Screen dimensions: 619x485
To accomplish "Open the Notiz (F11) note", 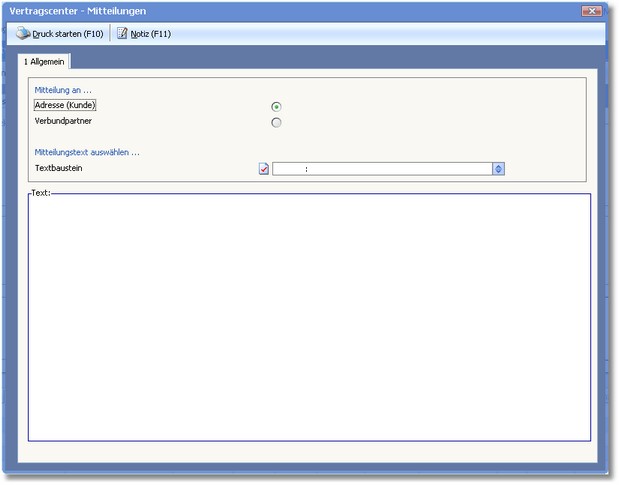I will [150, 34].
